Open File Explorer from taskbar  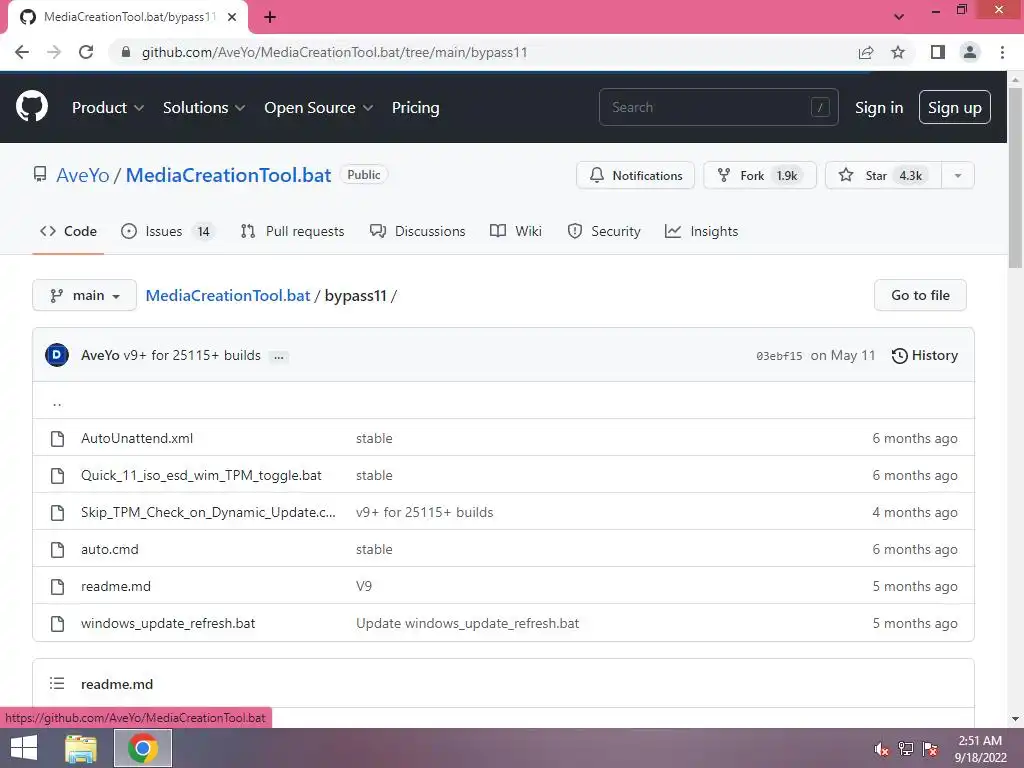(81, 748)
